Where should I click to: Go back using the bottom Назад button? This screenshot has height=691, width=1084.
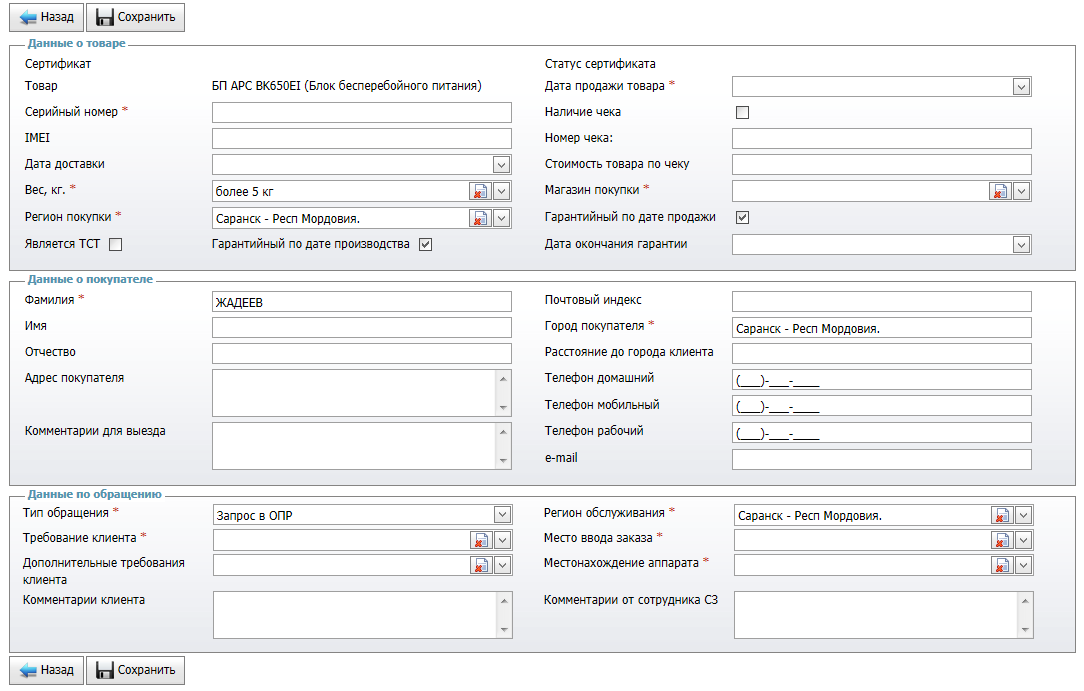click(x=46, y=670)
